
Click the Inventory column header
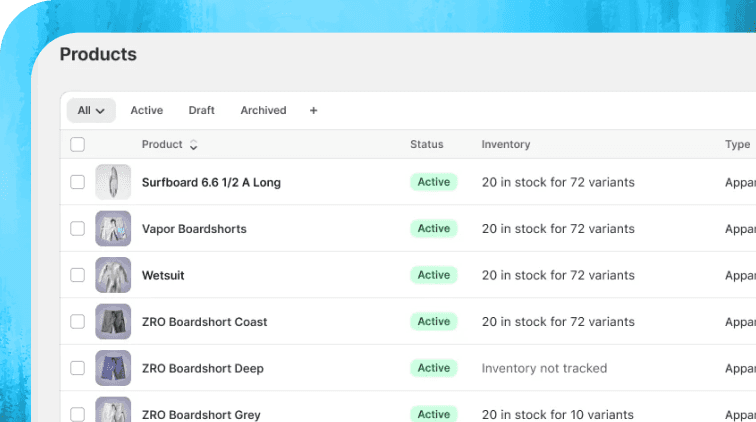505,145
